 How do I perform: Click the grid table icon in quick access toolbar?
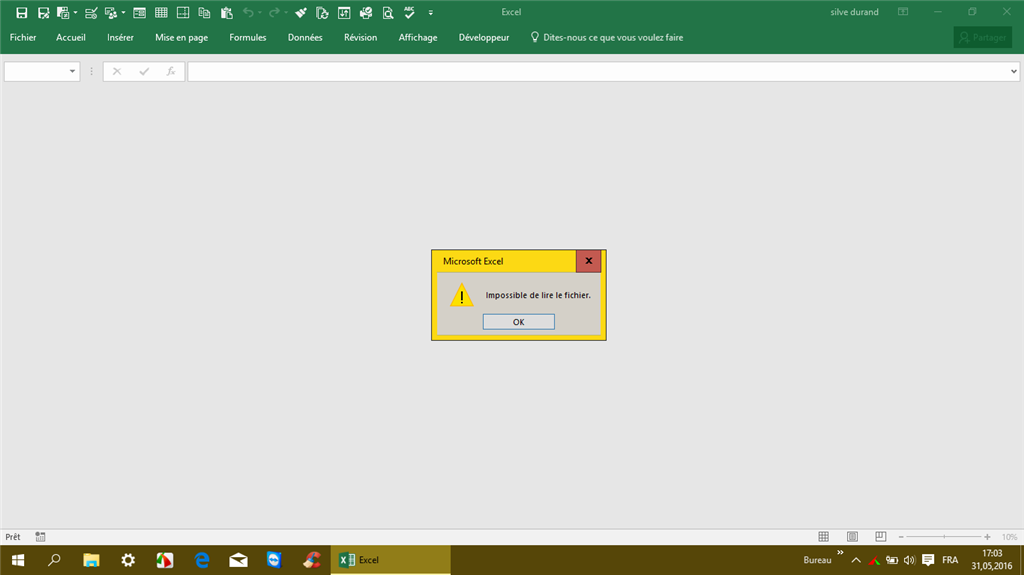(x=161, y=12)
